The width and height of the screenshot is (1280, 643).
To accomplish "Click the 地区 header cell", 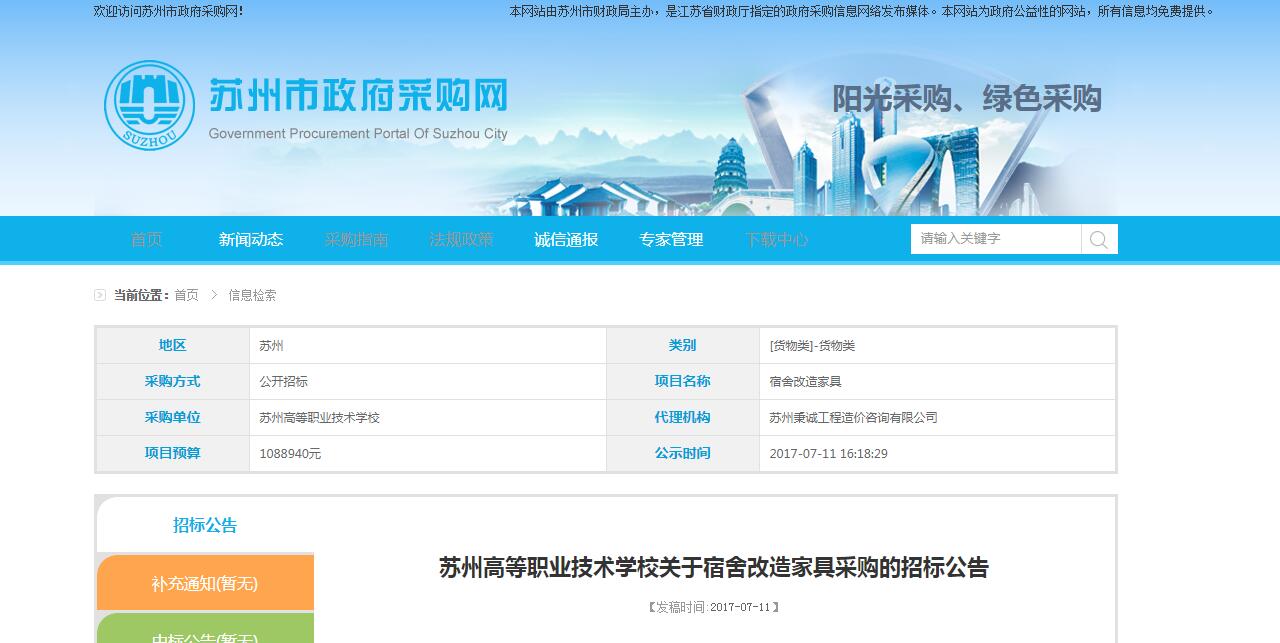I will click(x=172, y=345).
